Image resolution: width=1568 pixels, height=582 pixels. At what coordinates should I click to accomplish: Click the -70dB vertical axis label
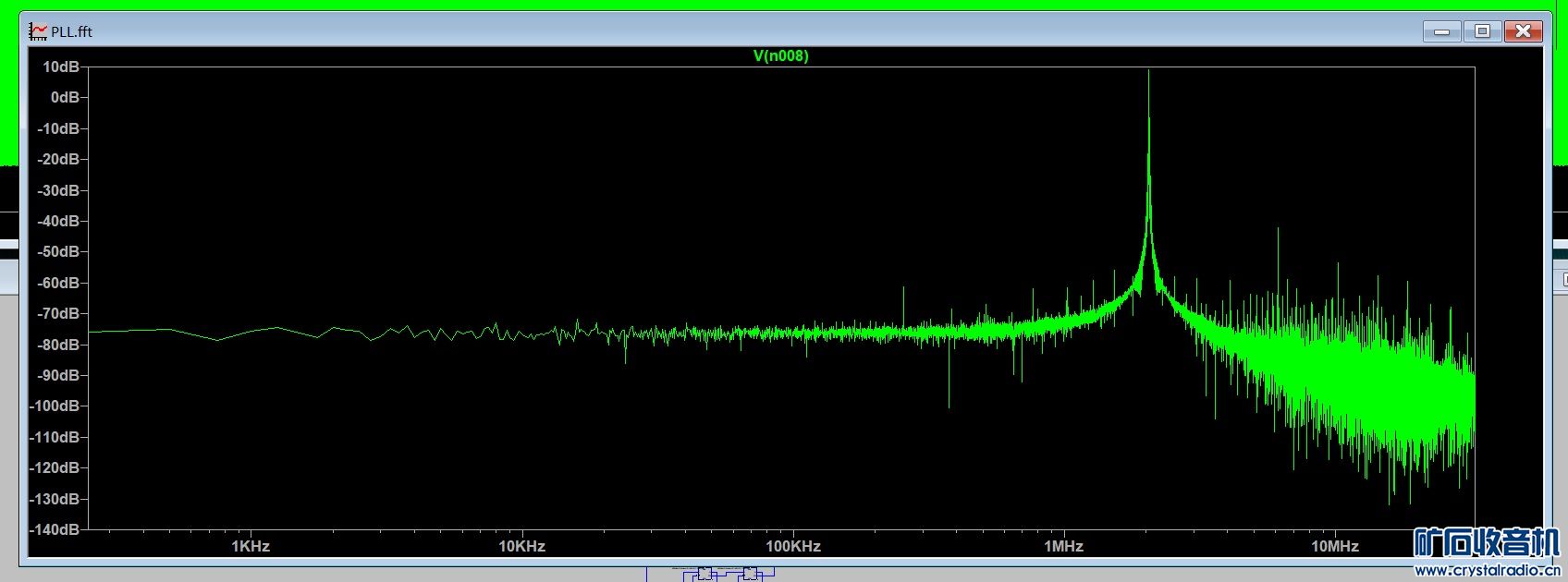[x=58, y=313]
